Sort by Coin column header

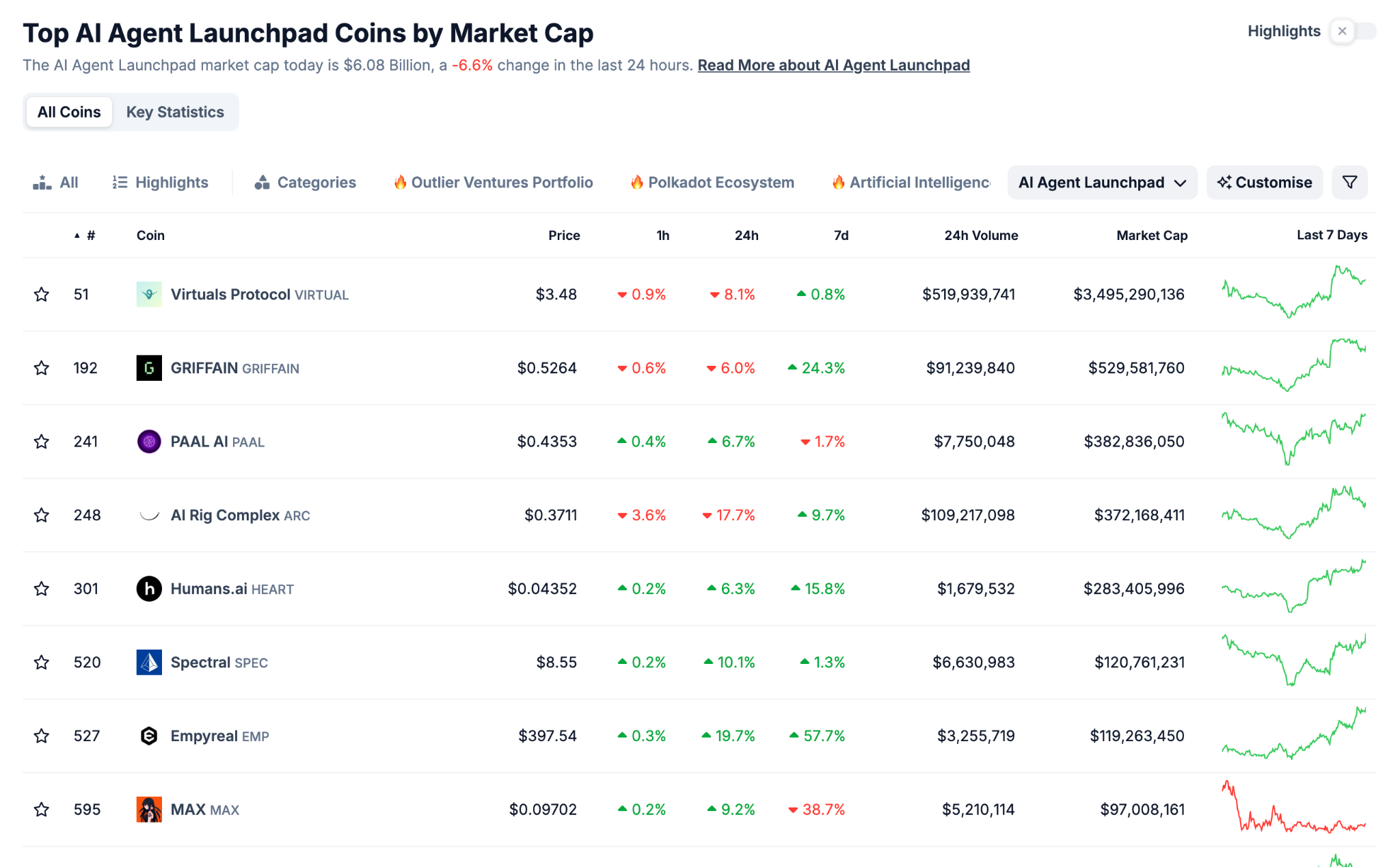150,235
